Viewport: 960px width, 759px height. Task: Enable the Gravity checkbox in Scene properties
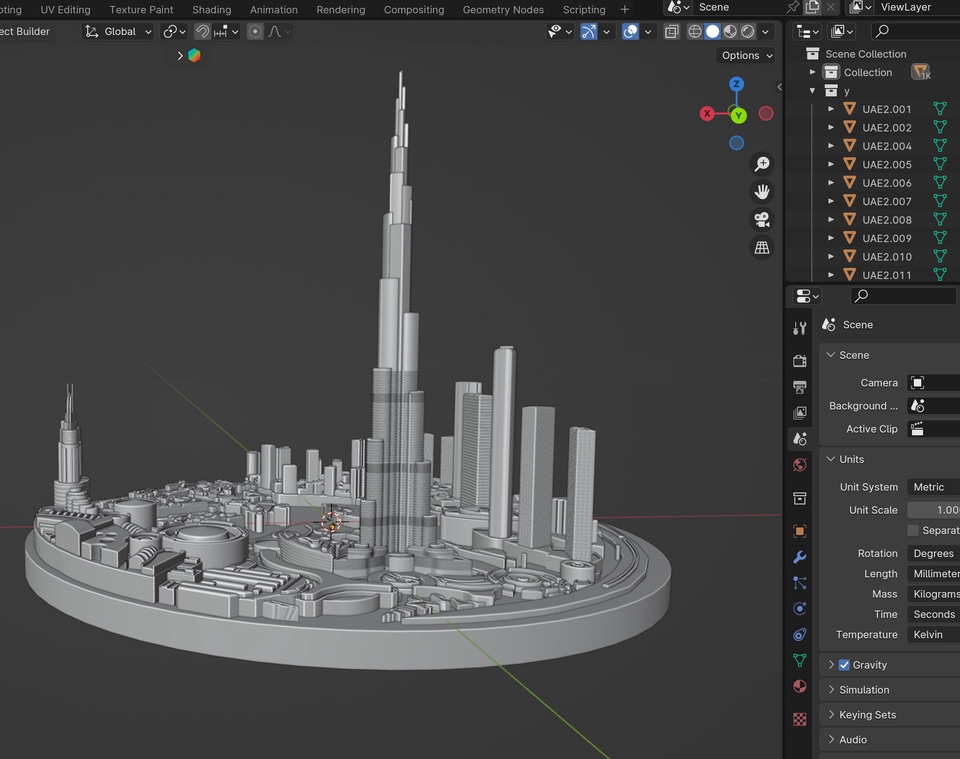tap(844, 664)
